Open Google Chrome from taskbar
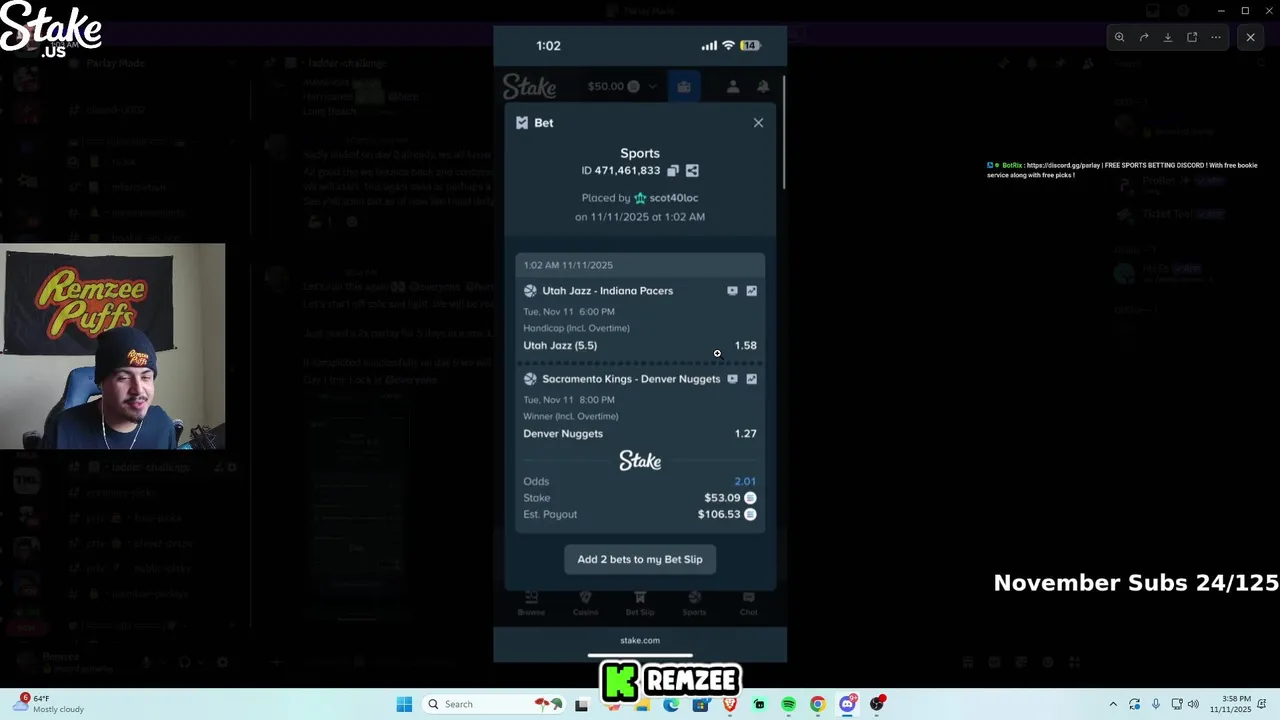This screenshot has width=1280, height=720. click(818, 704)
